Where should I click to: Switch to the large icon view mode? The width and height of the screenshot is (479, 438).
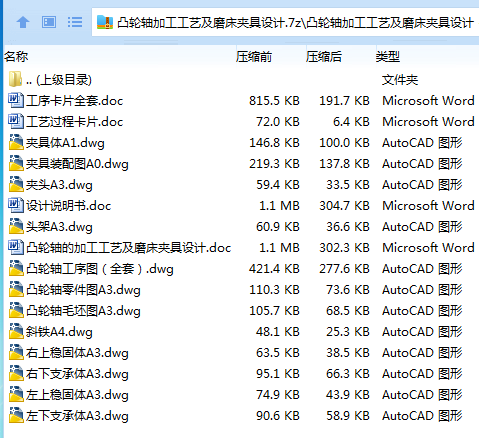coord(49,22)
